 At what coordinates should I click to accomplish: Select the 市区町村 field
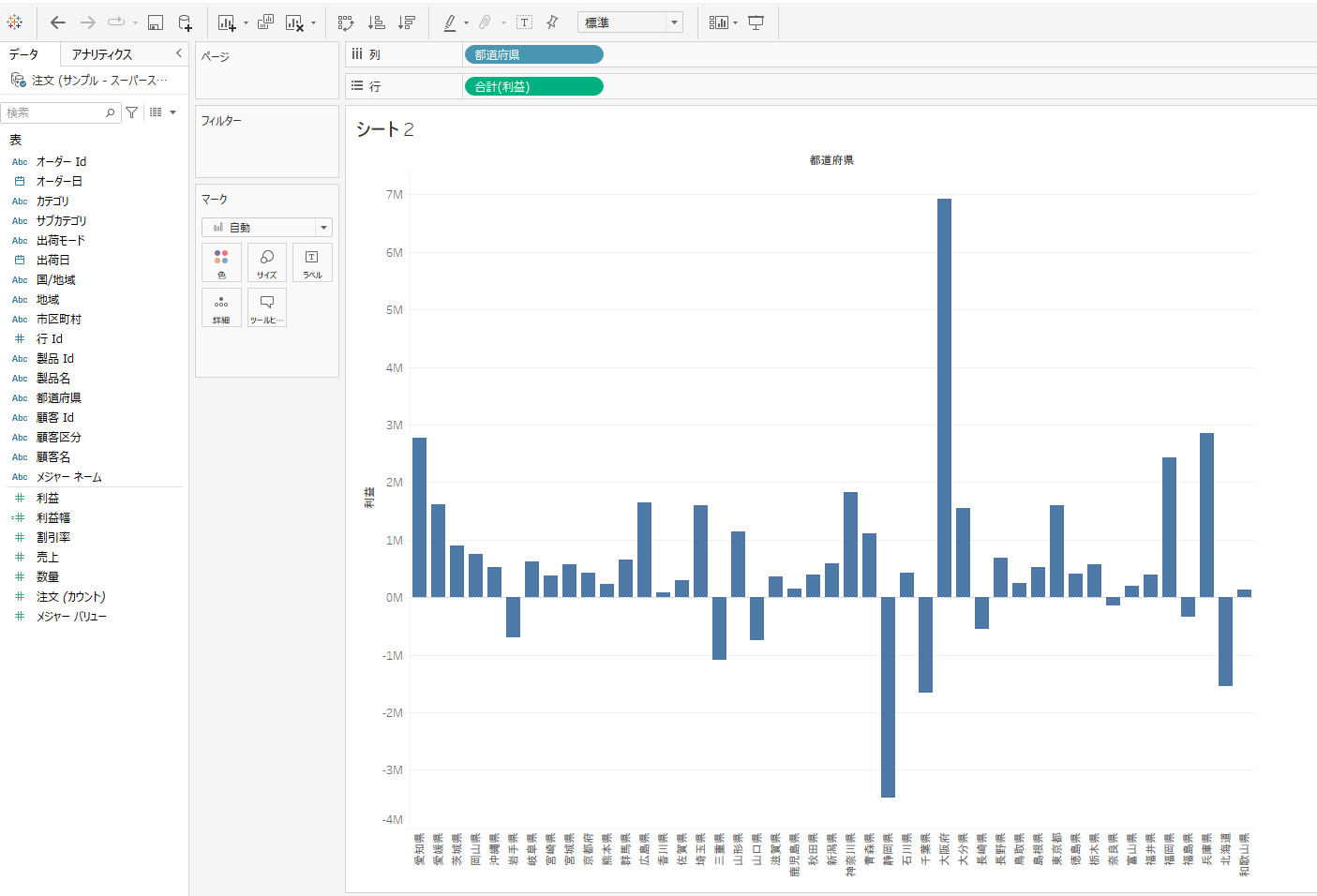(x=58, y=320)
